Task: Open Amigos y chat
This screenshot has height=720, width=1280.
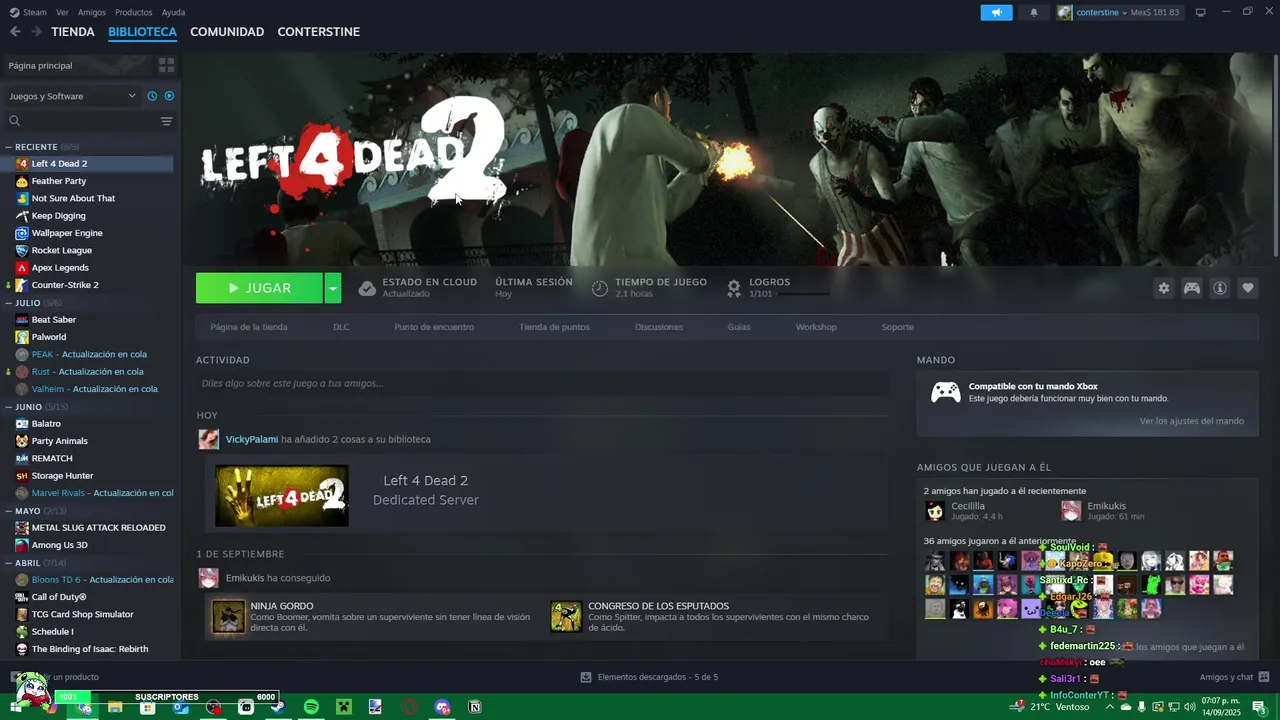Action: (x=1226, y=677)
